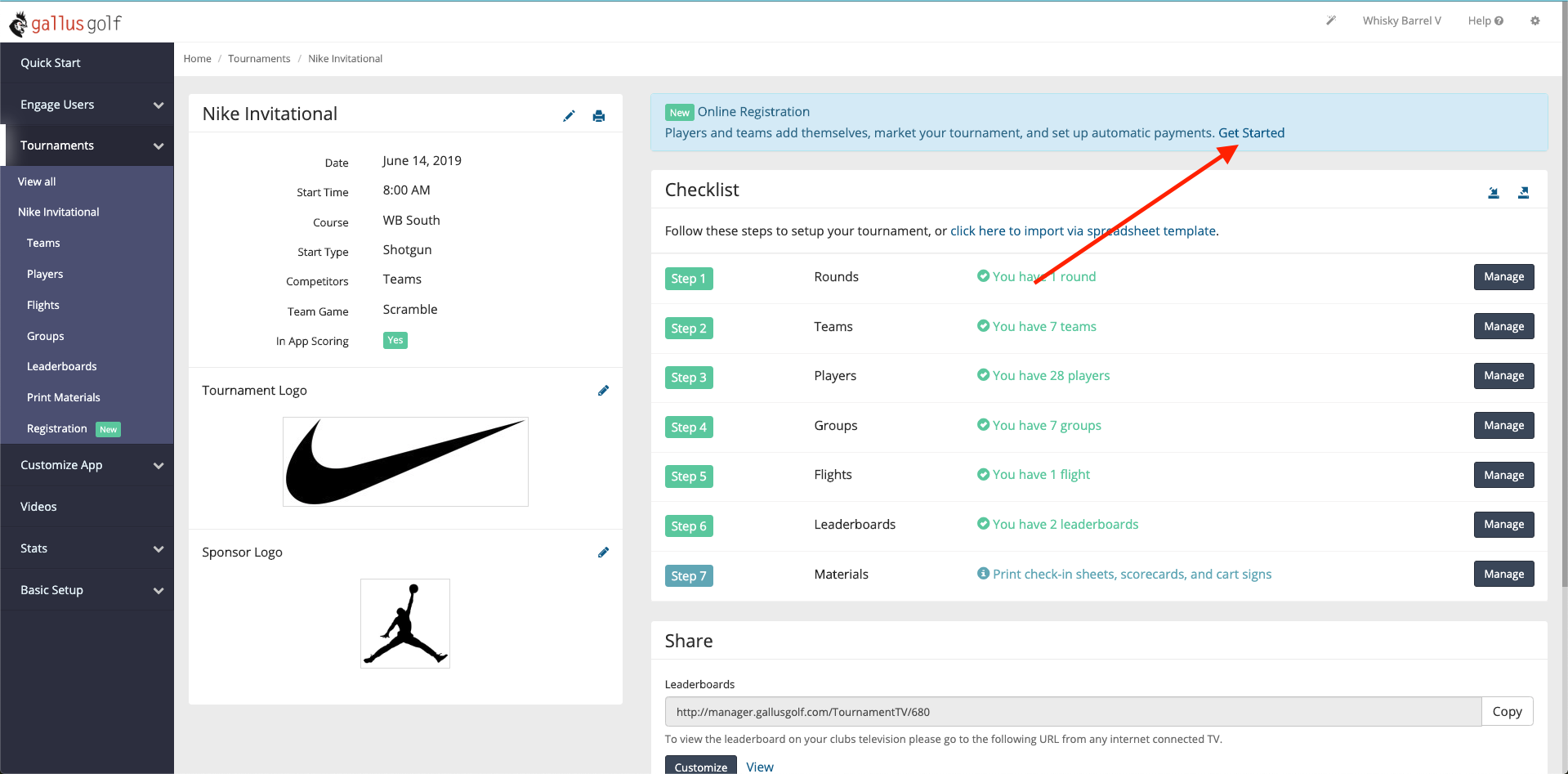
Task: Copy the leaderboard URL
Action: coord(1507,712)
